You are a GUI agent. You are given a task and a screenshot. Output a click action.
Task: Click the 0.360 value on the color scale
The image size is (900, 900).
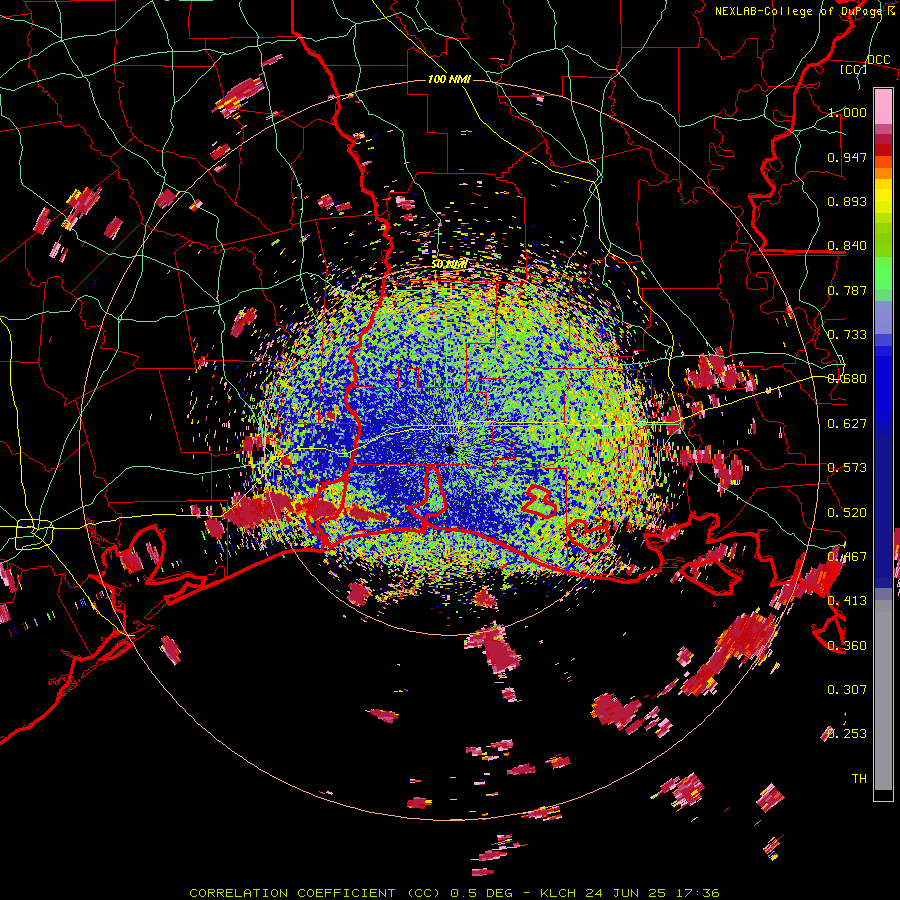[847, 646]
